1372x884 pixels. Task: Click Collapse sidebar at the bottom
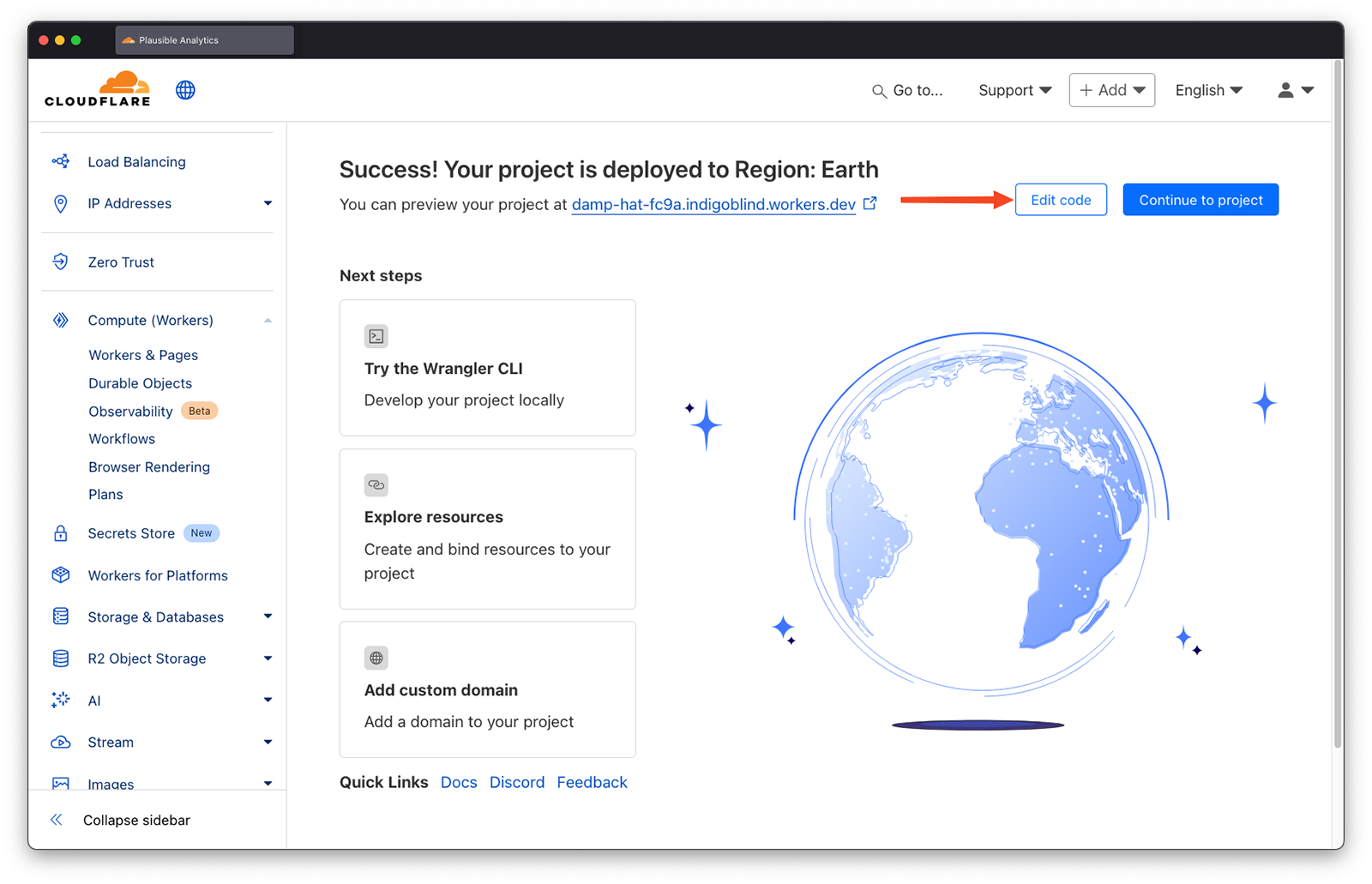135,820
